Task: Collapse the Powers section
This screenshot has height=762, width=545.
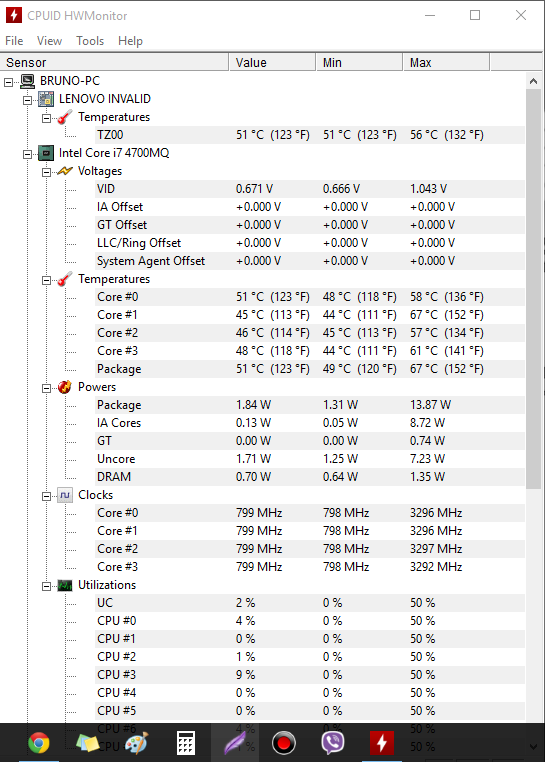Action: pyautogui.click(x=46, y=388)
